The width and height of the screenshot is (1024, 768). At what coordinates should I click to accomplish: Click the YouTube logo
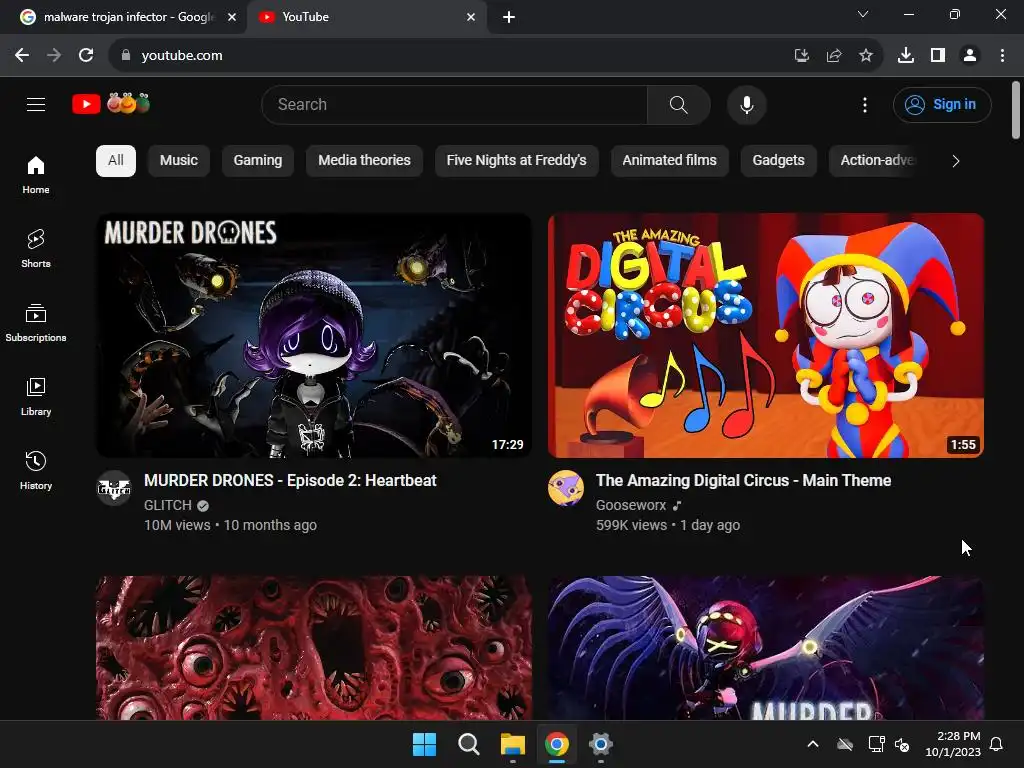[x=111, y=104]
